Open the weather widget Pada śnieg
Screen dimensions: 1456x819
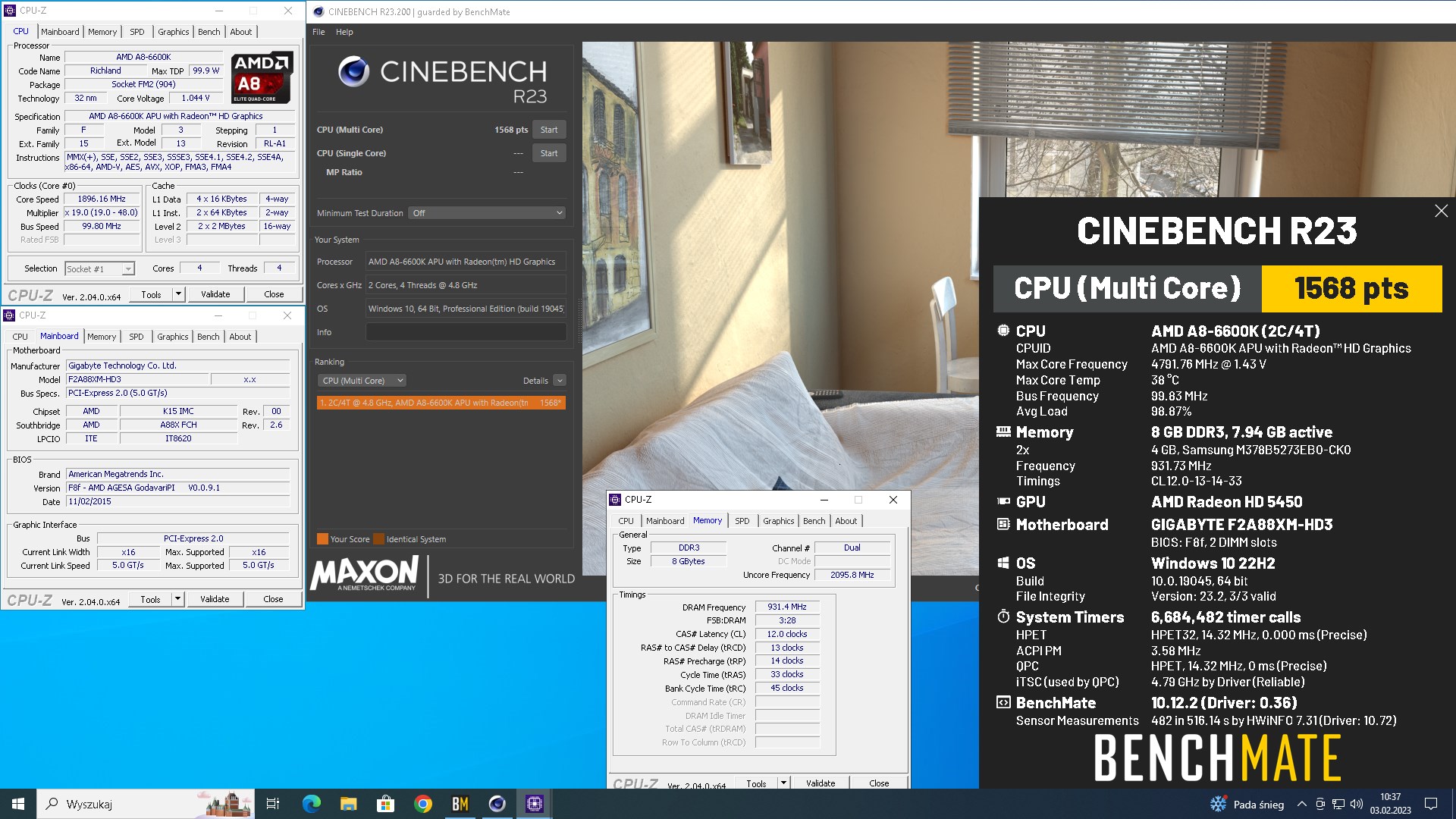[1247, 804]
